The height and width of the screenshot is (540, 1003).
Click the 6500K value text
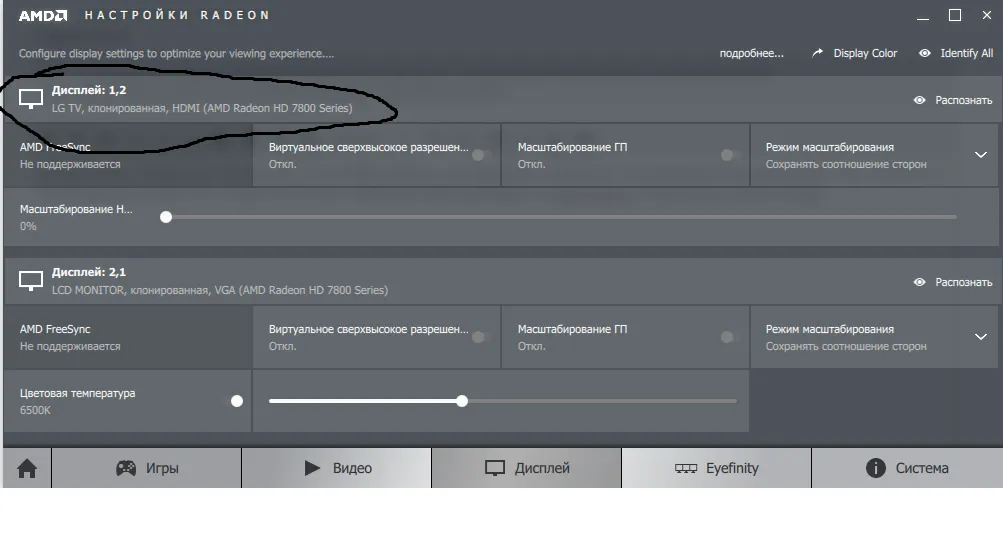tap(35, 410)
